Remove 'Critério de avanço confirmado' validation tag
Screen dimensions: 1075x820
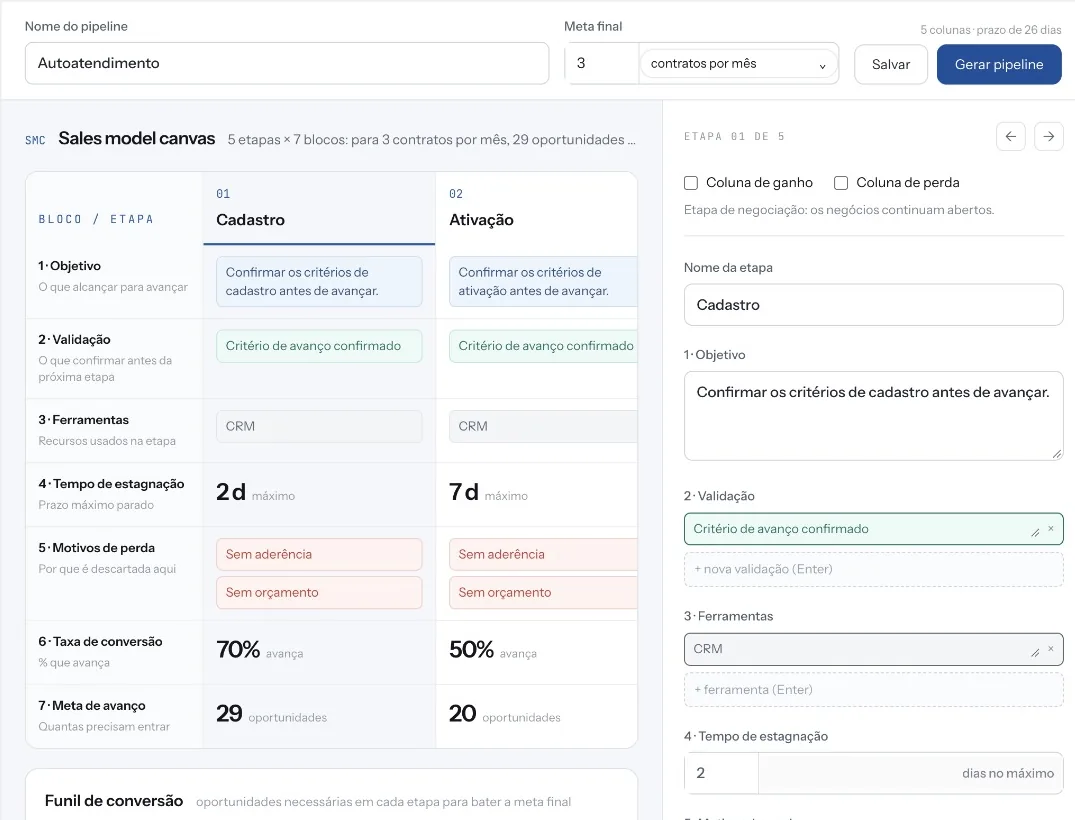1050,529
